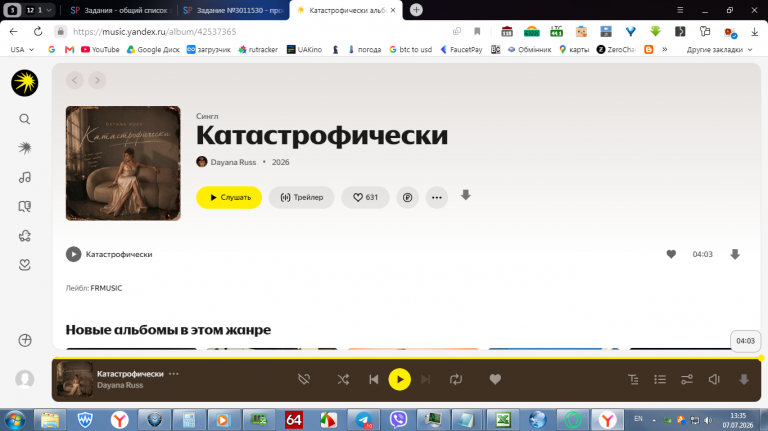Switch to the Задания - общий список tab
Viewport: 768px width, 431px height.
[120, 10]
